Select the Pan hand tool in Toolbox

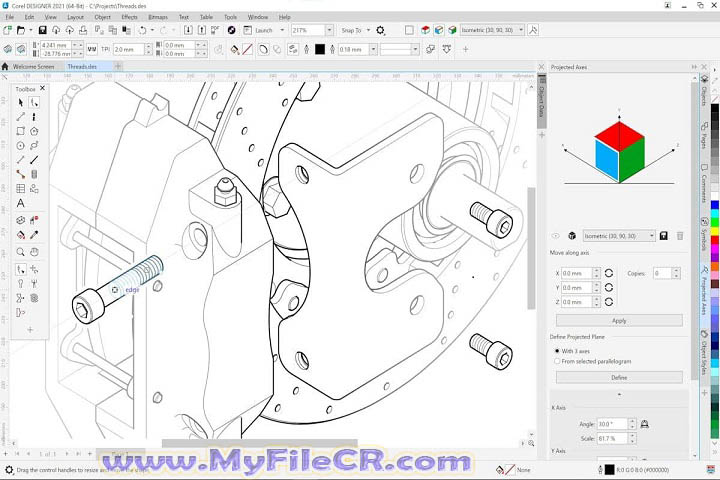[34, 252]
